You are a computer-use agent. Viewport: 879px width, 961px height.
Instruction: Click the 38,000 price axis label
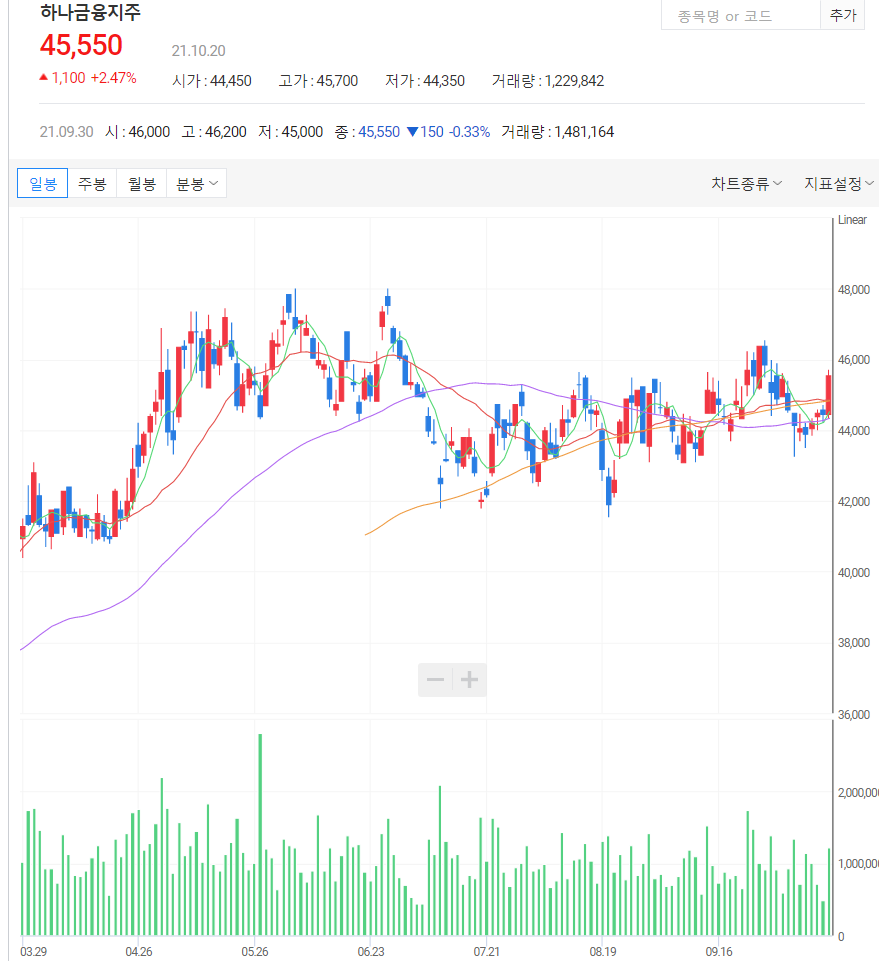coord(854,643)
